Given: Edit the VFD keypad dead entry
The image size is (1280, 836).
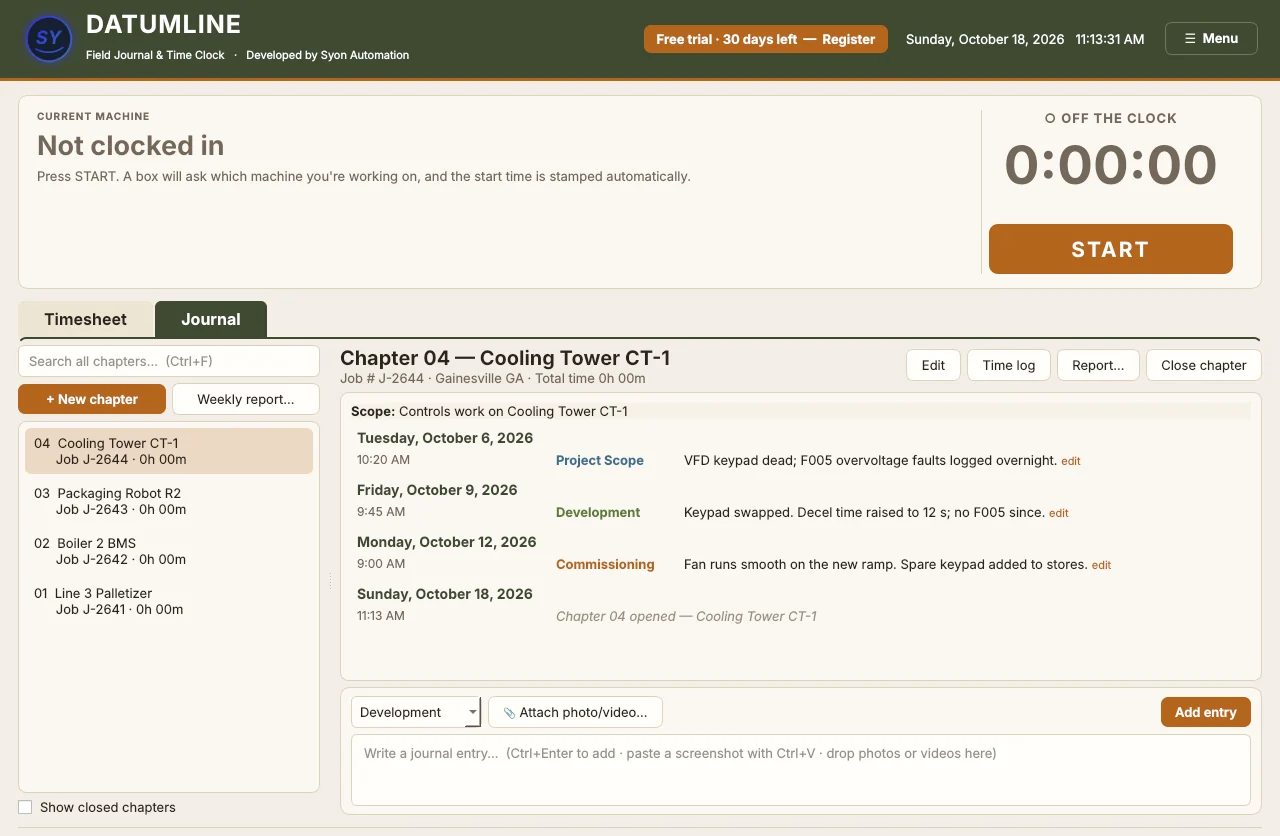Looking at the screenshot, I should 1071,461.
